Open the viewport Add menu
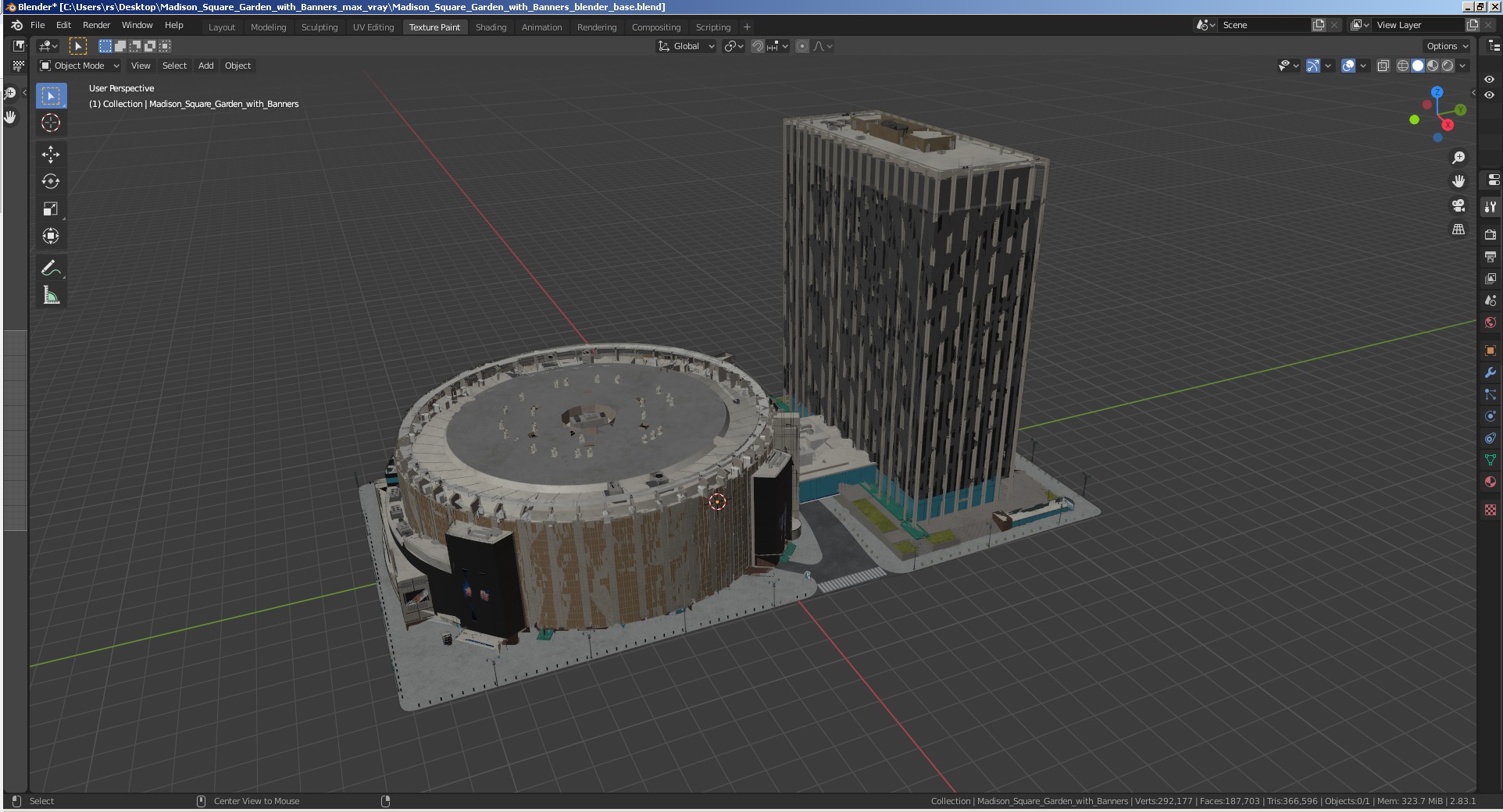This screenshot has height=812, width=1503. [x=205, y=66]
